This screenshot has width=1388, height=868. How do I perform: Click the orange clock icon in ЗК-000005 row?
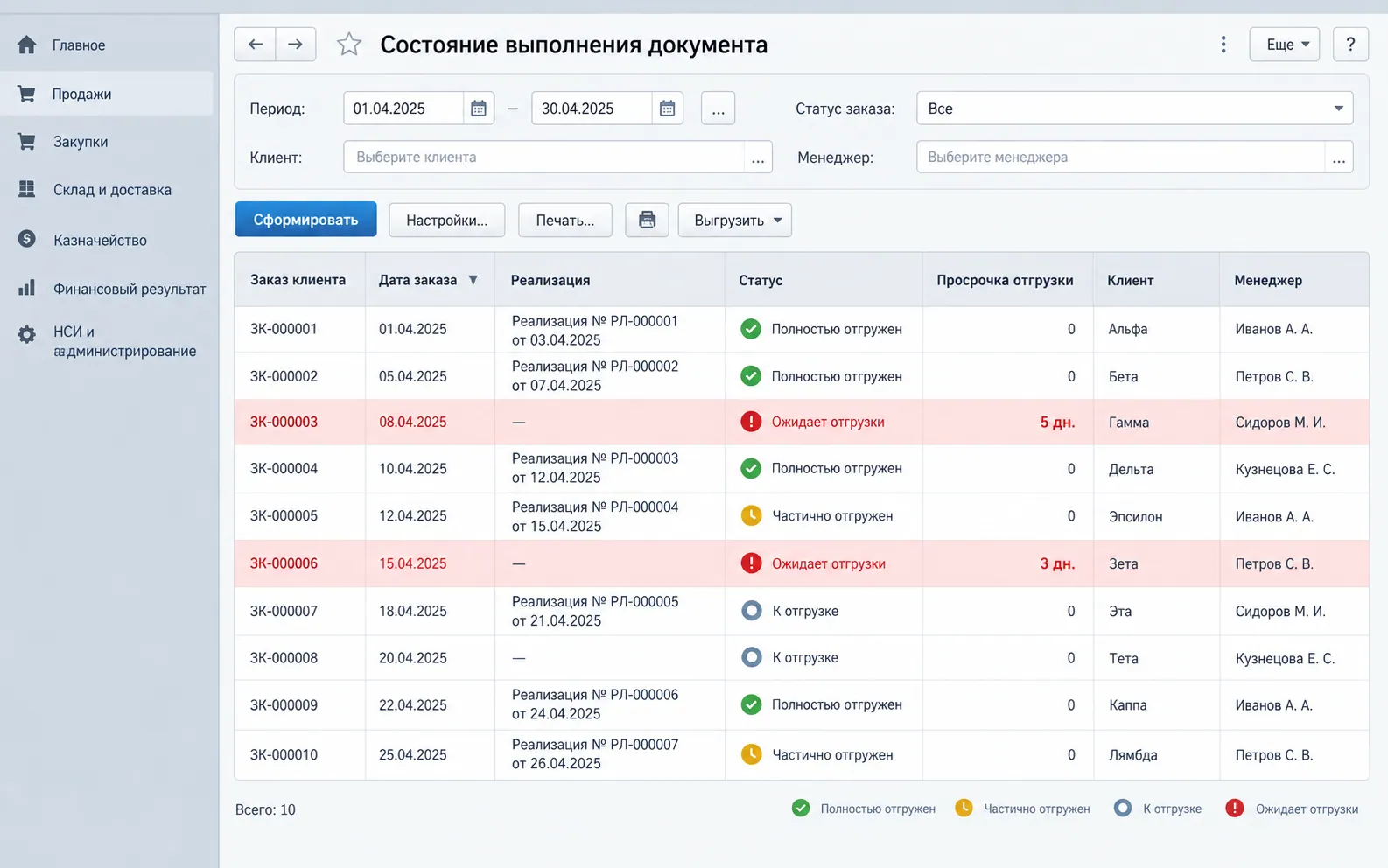click(751, 515)
